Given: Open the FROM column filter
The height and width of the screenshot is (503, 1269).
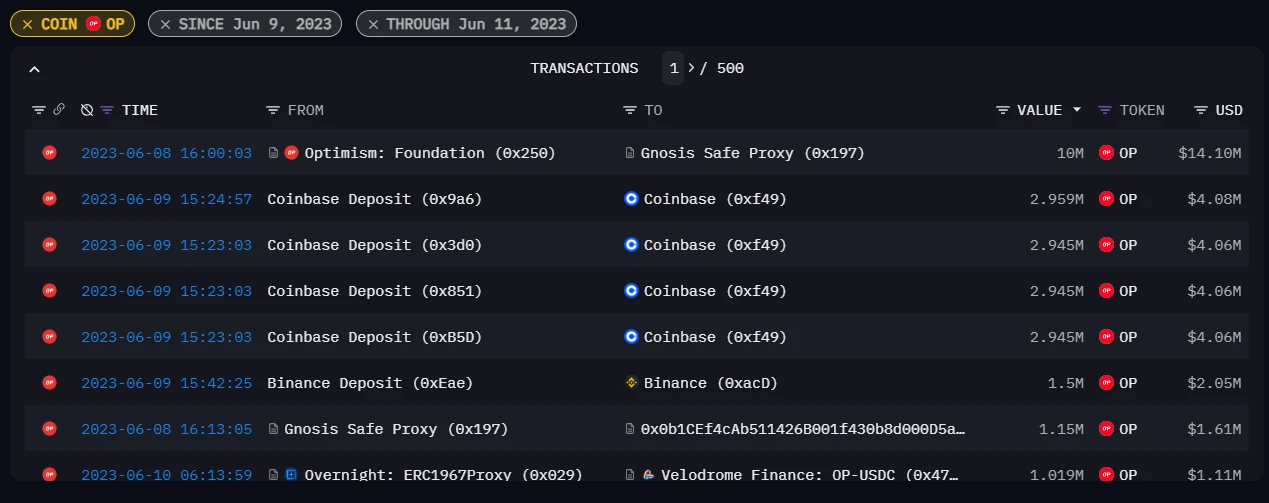Looking at the screenshot, I should pos(273,110).
